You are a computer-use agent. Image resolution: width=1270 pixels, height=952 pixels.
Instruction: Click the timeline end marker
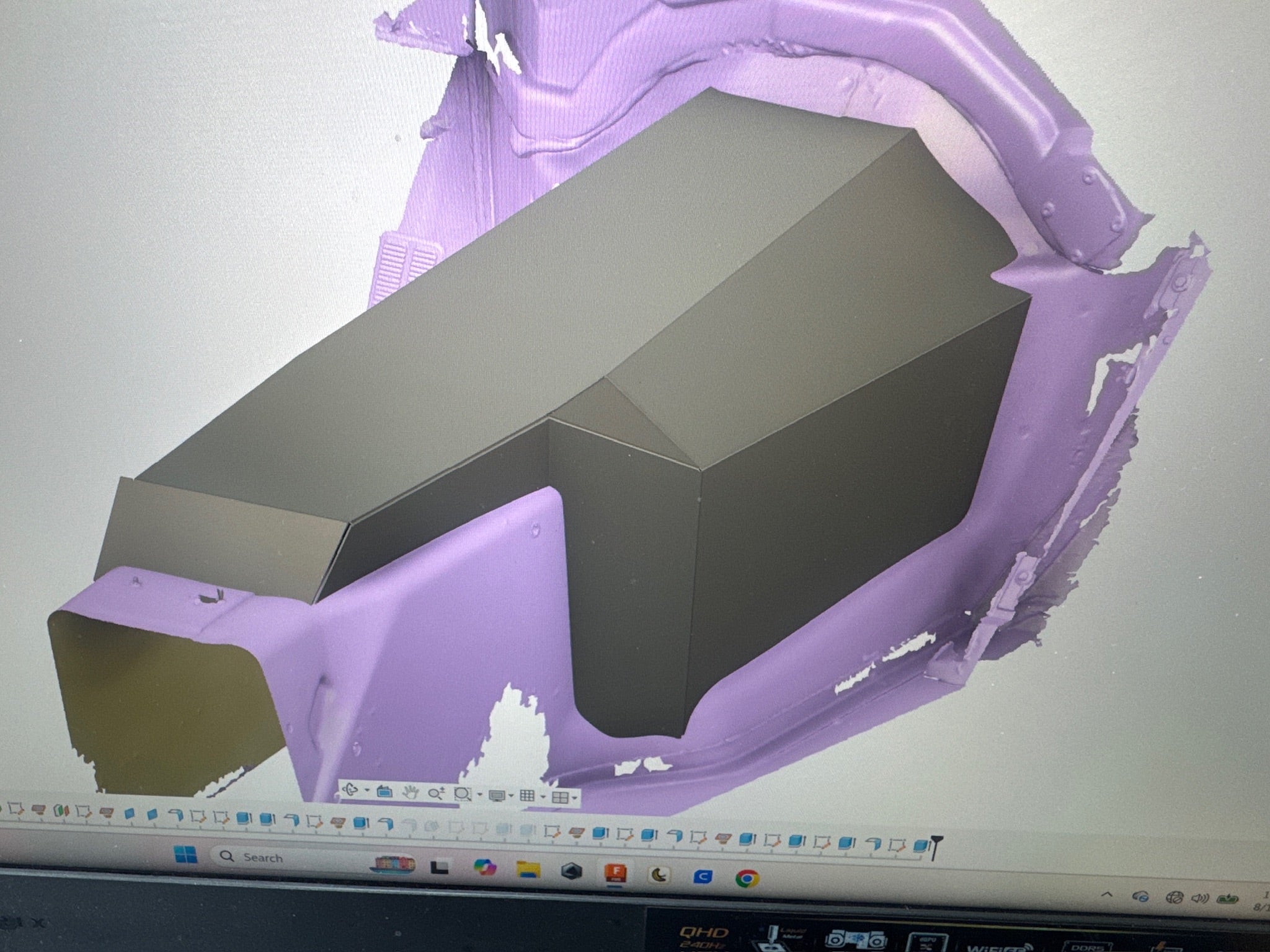pyautogui.click(x=936, y=848)
